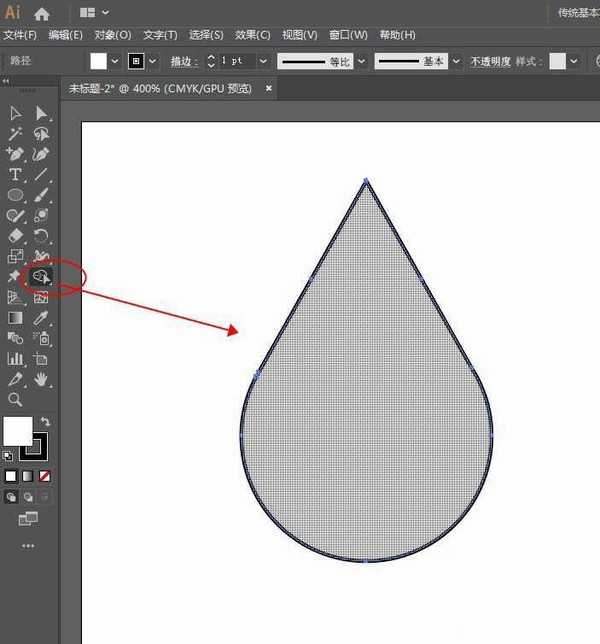
Task: Click the white fill swatch in toolbox
Action: (x=17, y=431)
